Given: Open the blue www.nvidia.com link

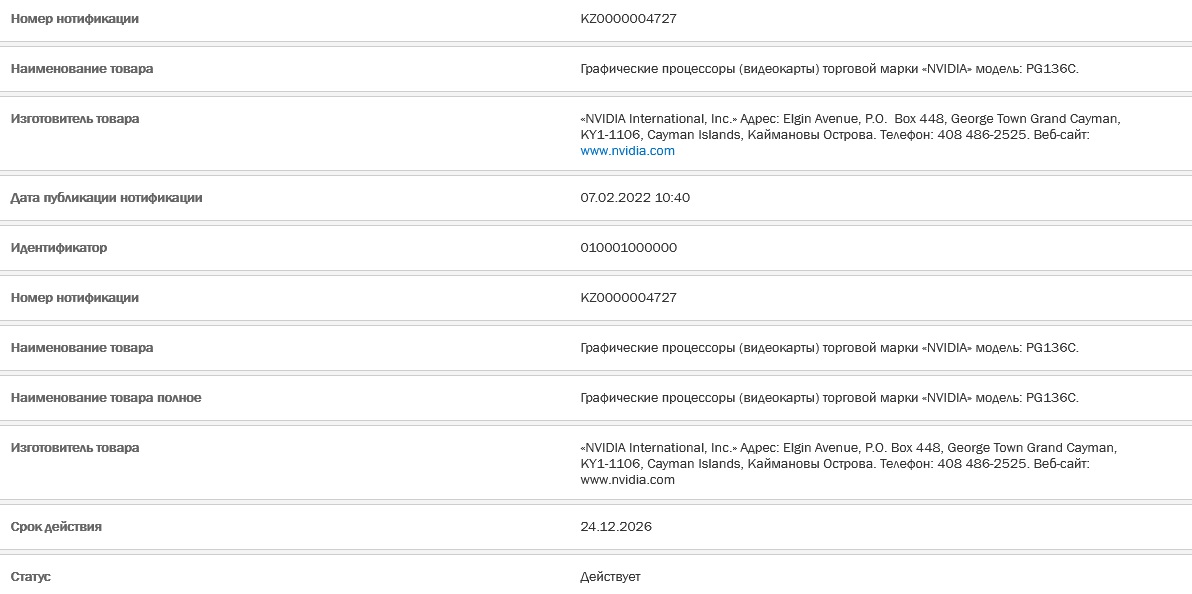Looking at the screenshot, I should pyautogui.click(x=627, y=151).
